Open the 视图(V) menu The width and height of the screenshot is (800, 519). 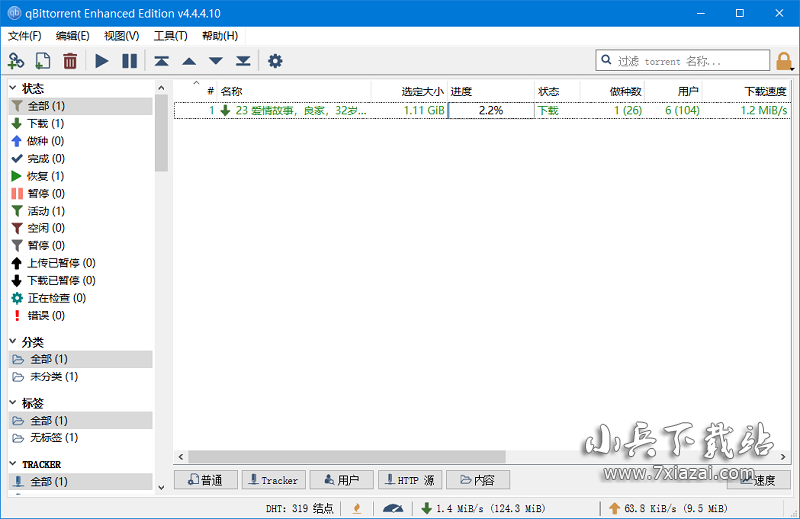click(121, 35)
